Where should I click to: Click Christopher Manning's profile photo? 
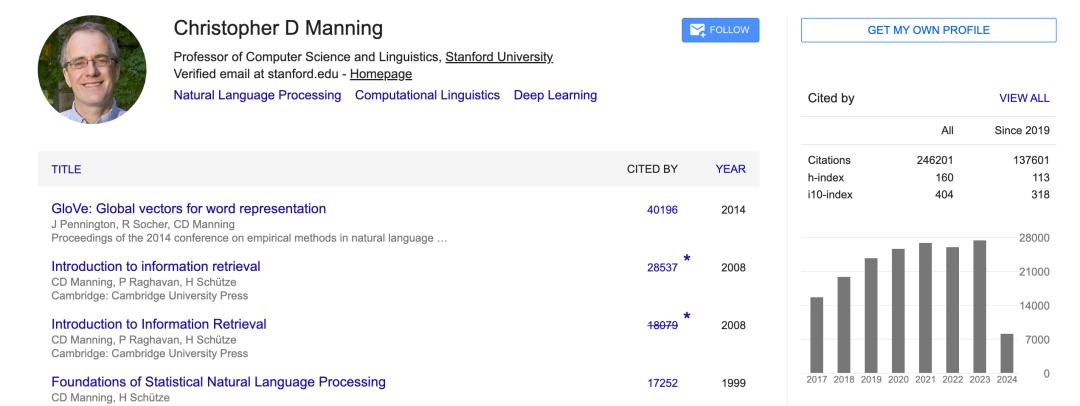pos(91,69)
